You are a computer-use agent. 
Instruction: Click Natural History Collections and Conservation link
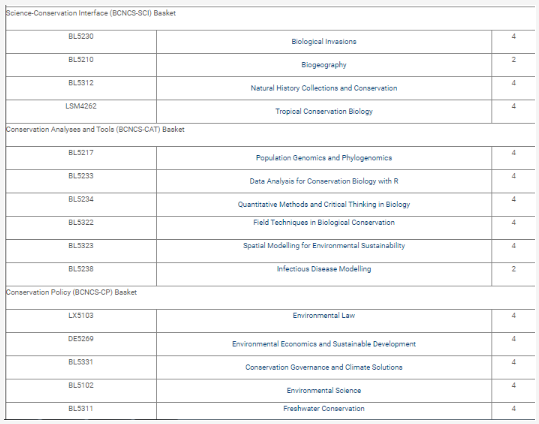pos(324,88)
